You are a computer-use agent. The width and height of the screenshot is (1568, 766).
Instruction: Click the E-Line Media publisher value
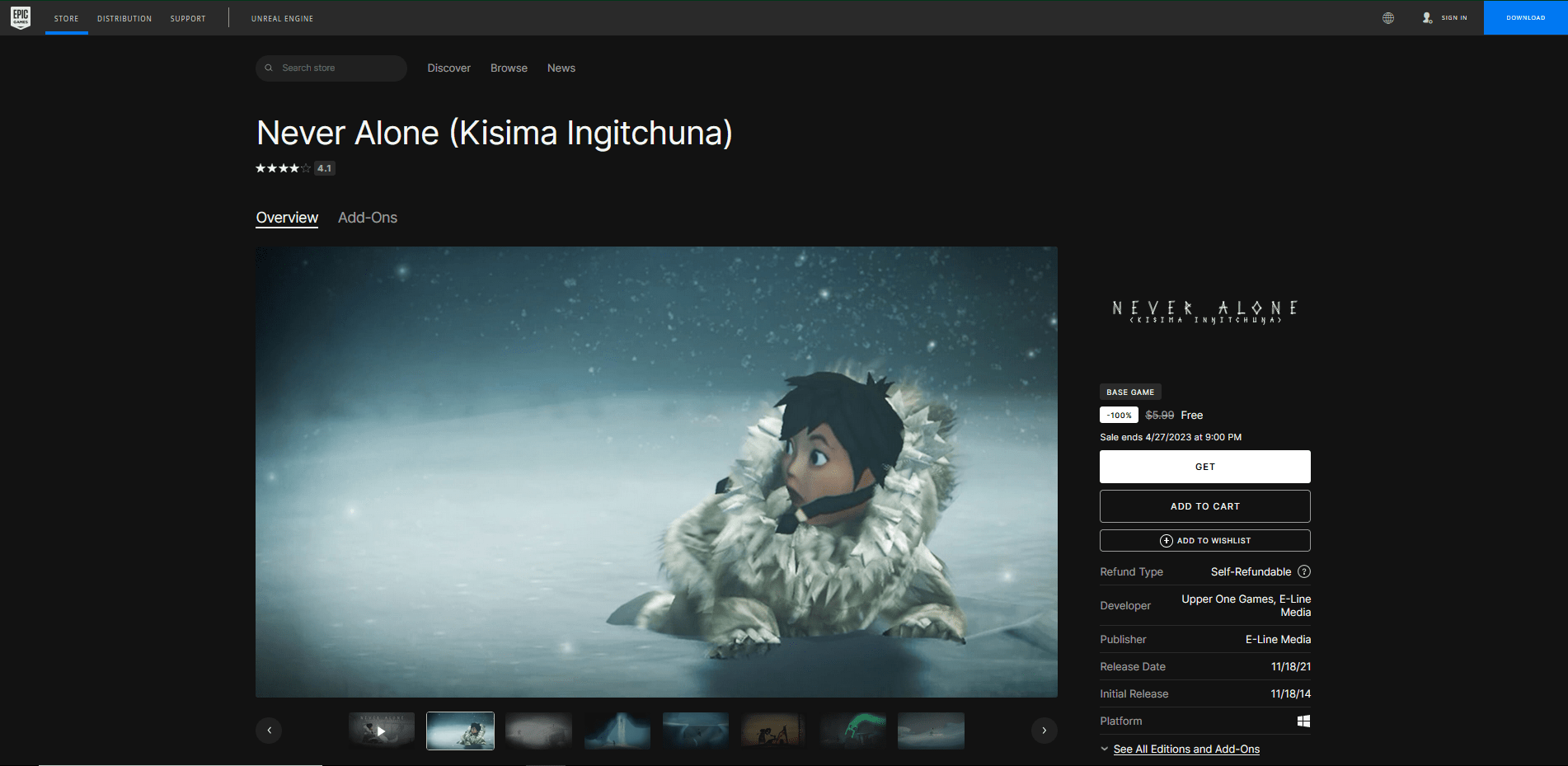point(1278,640)
